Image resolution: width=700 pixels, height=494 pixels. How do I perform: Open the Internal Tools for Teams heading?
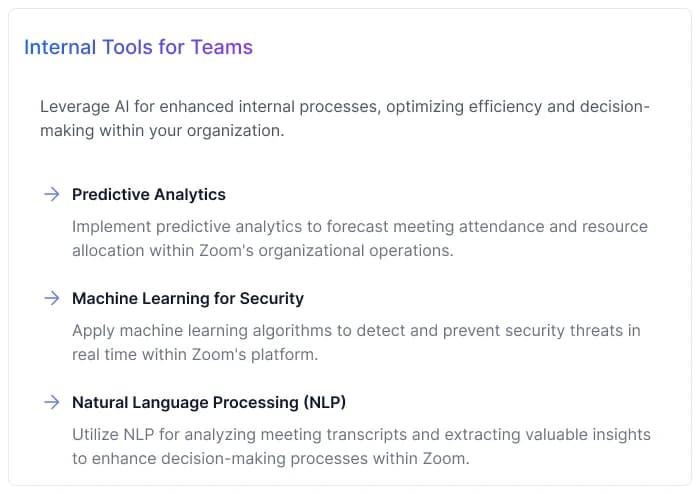pos(138,47)
